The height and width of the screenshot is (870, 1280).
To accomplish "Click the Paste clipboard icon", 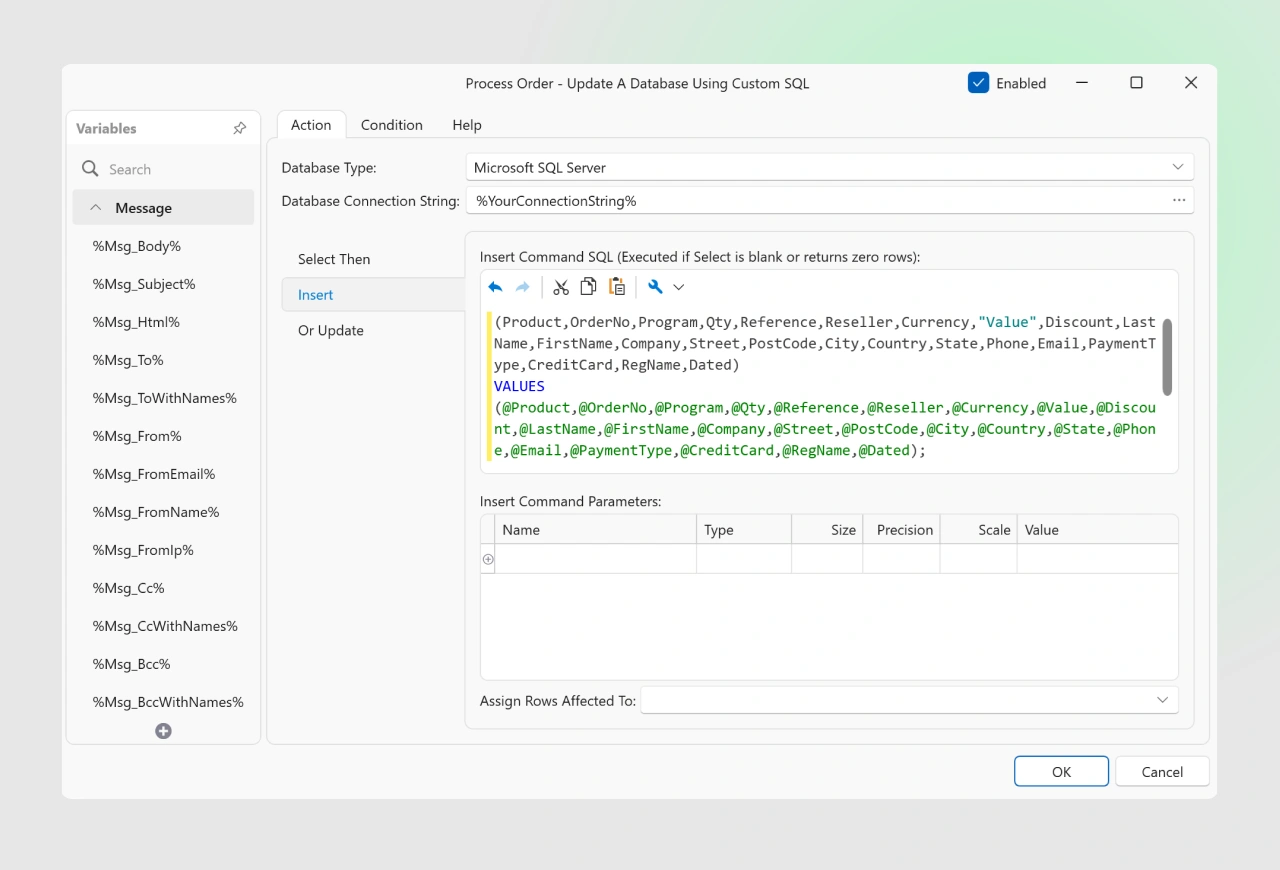I will click(x=617, y=287).
